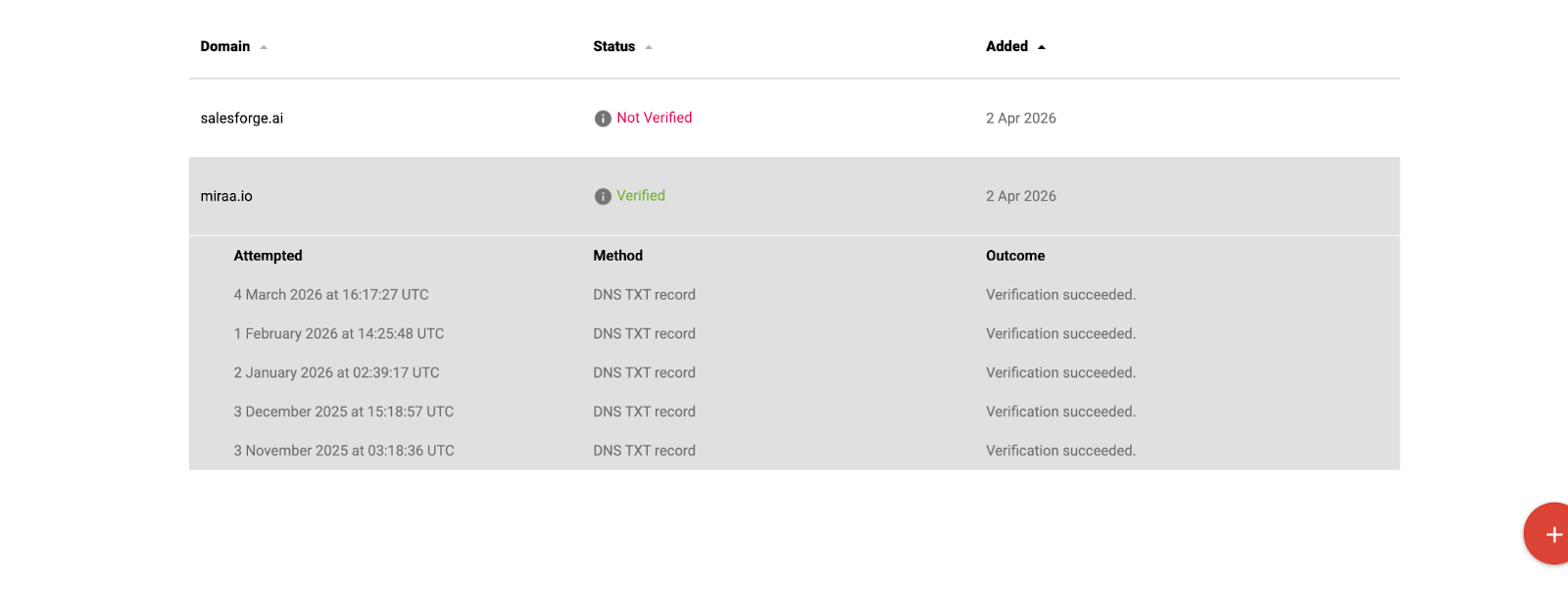Screen dimensions: 1568x590
Task: Click the info icon beside Verified status
Action: [x=602, y=196]
